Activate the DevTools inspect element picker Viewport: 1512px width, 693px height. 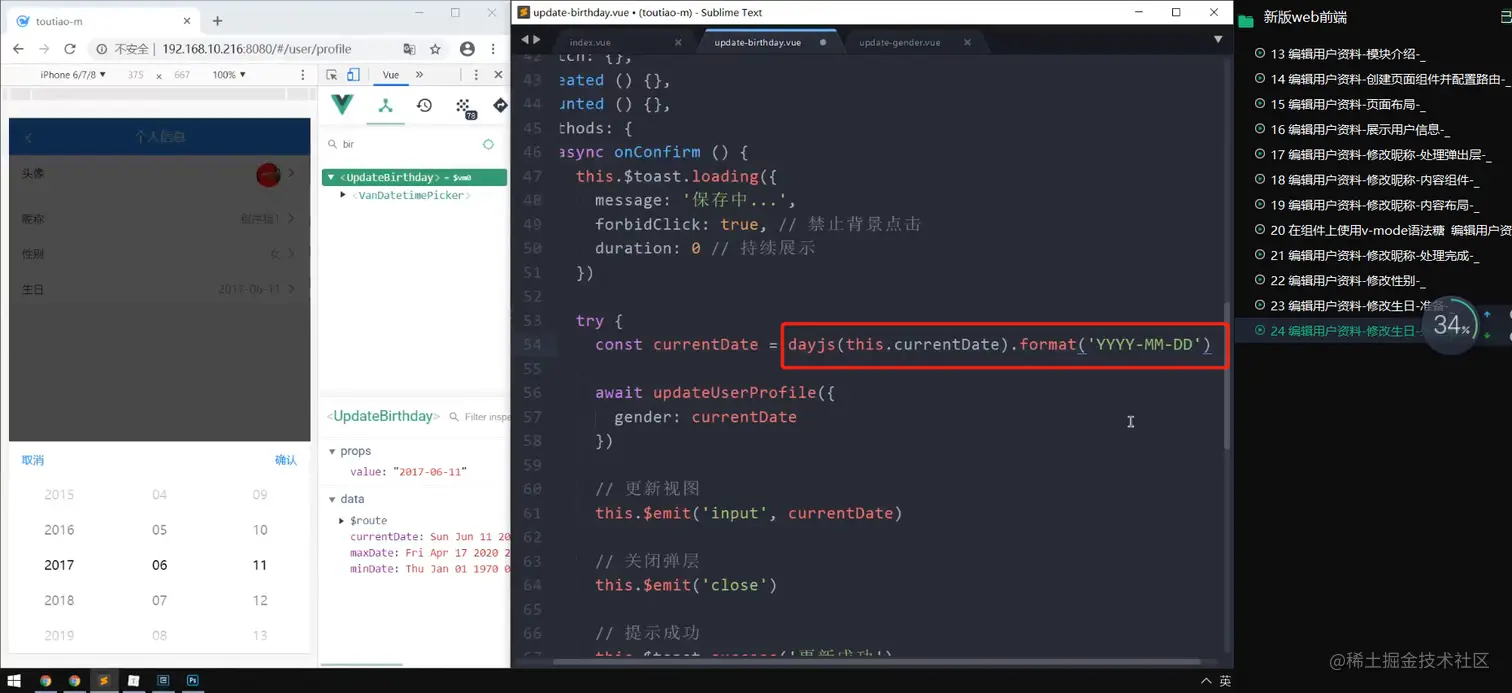[332, 75]
